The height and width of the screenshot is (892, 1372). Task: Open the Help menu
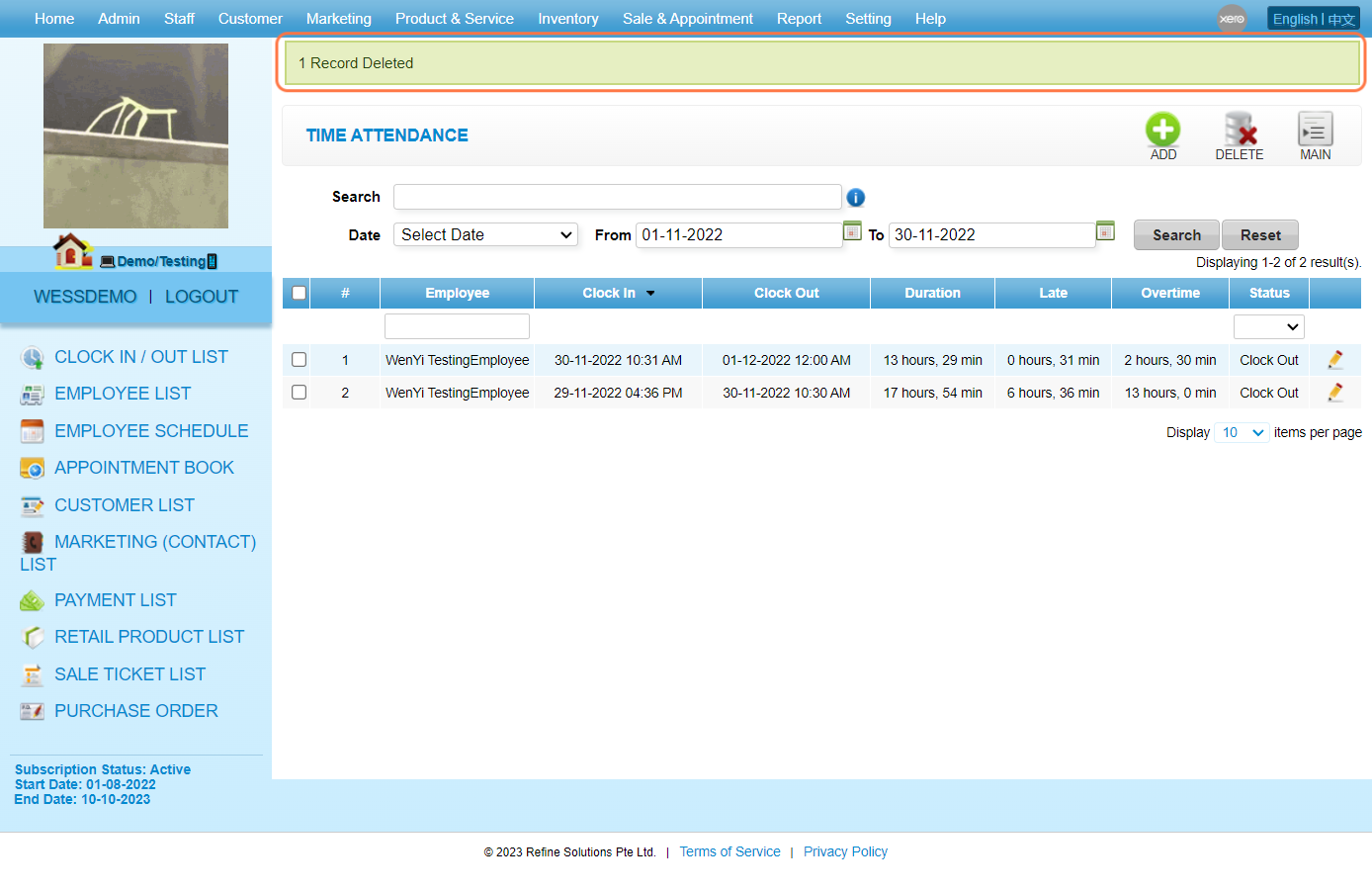click(930, 19)
